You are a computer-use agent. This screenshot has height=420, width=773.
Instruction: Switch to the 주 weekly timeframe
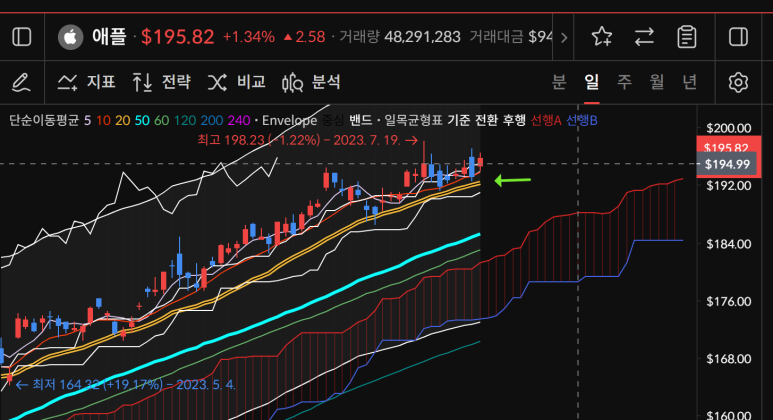624,82
